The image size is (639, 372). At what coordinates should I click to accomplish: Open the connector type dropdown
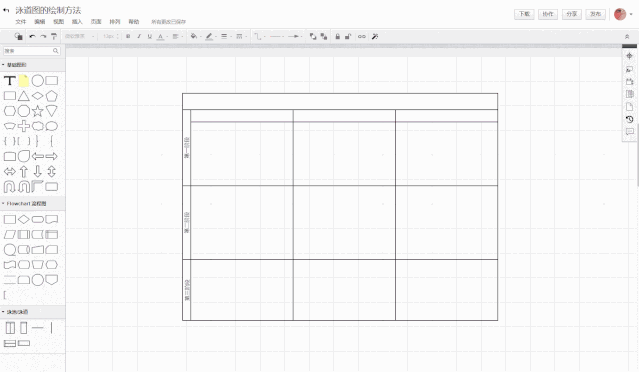(x=259, y=37)
